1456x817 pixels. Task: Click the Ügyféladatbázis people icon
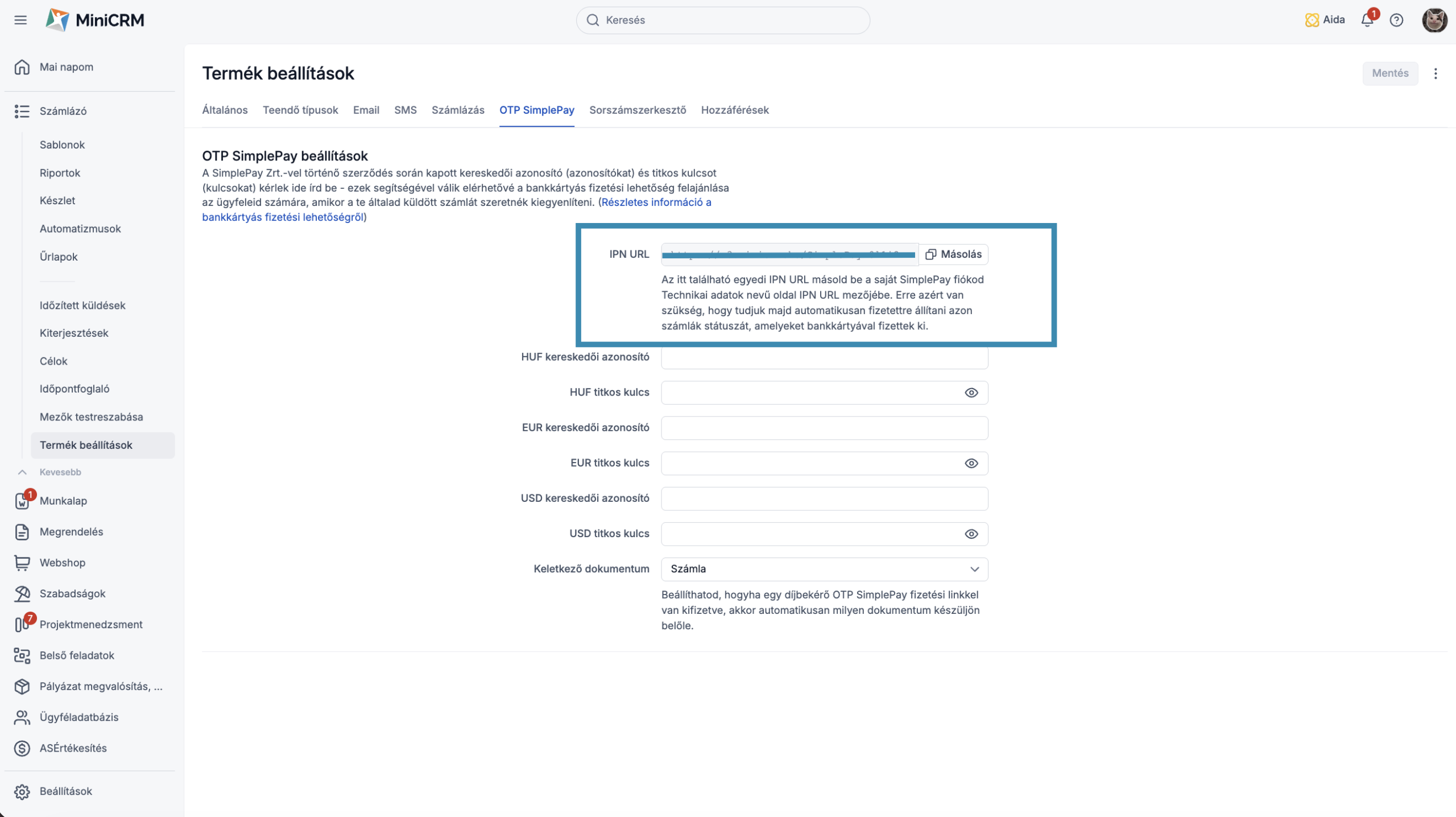point(22,717)
